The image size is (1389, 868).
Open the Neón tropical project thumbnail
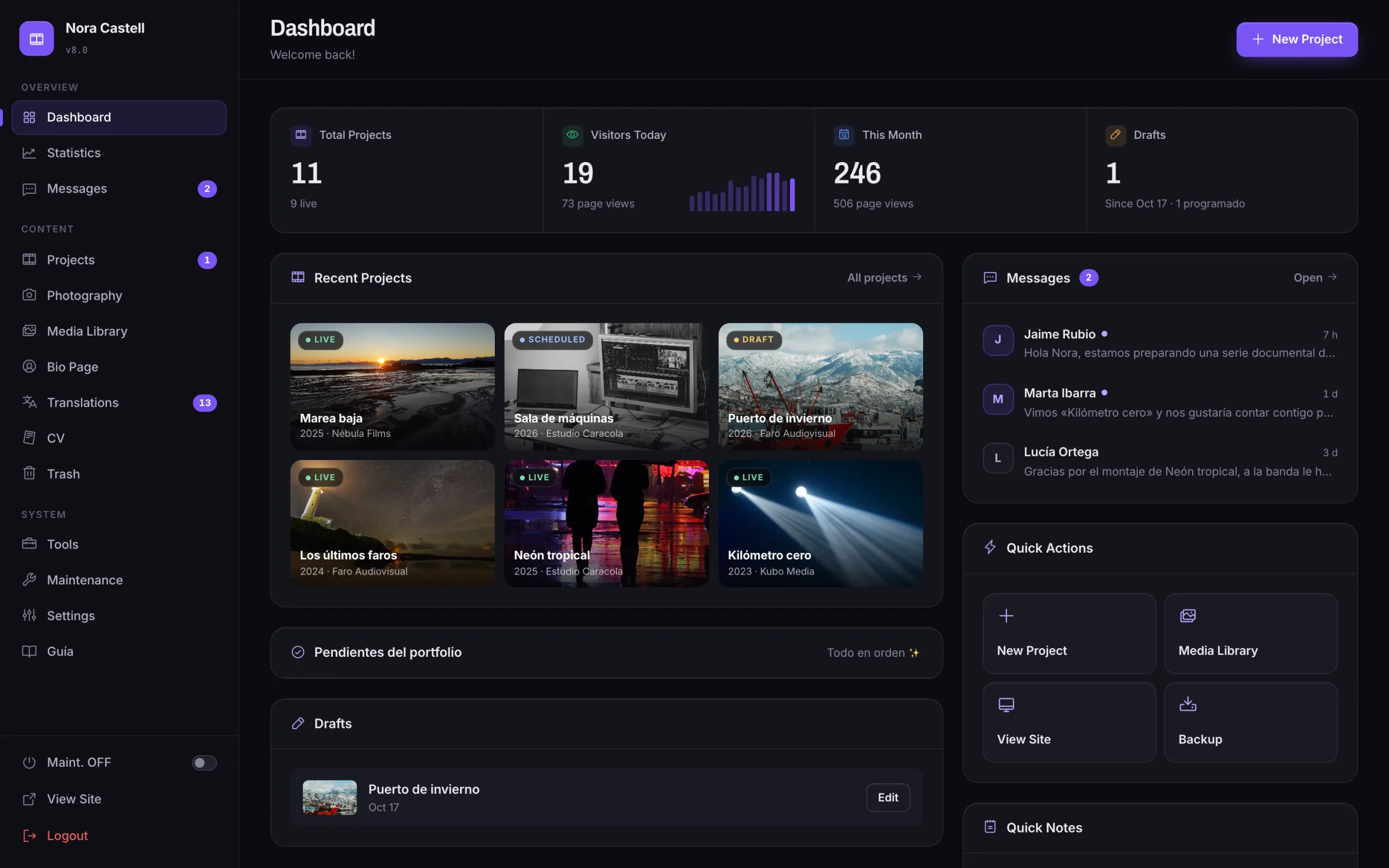pos(607,523)
